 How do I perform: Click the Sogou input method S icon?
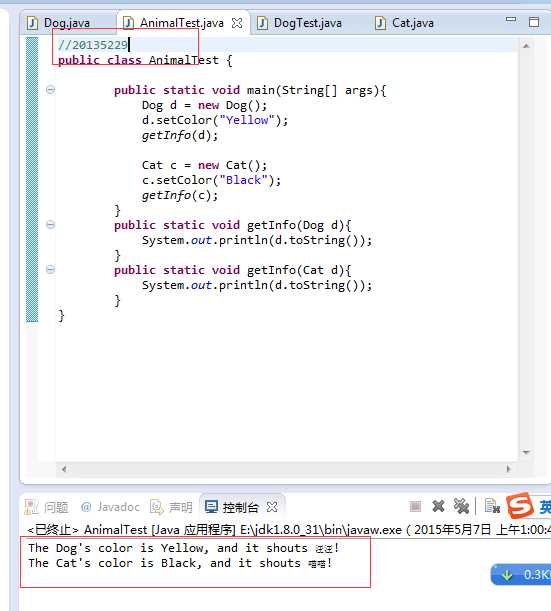click(x=520, y=505)
